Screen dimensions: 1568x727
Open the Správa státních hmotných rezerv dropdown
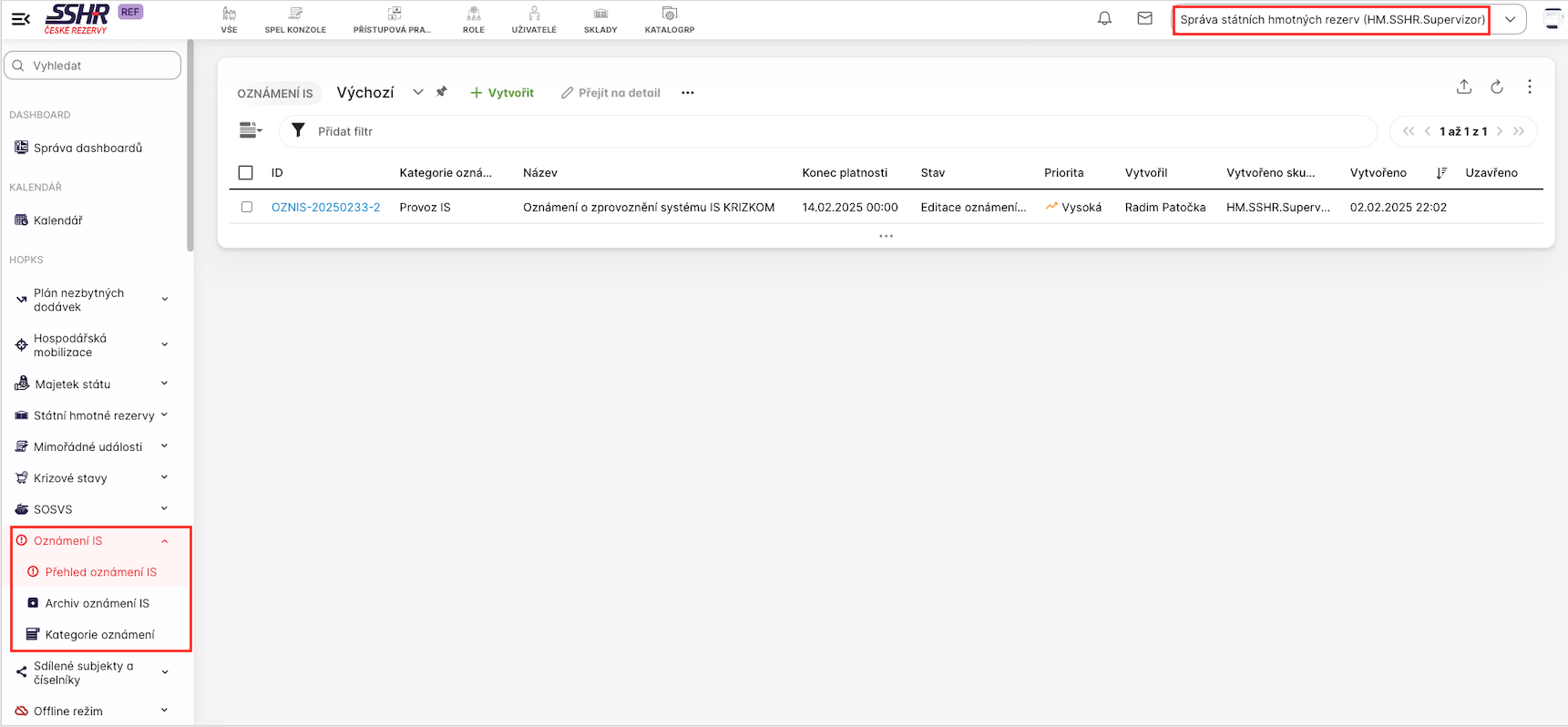click(x=1510, y=19)
